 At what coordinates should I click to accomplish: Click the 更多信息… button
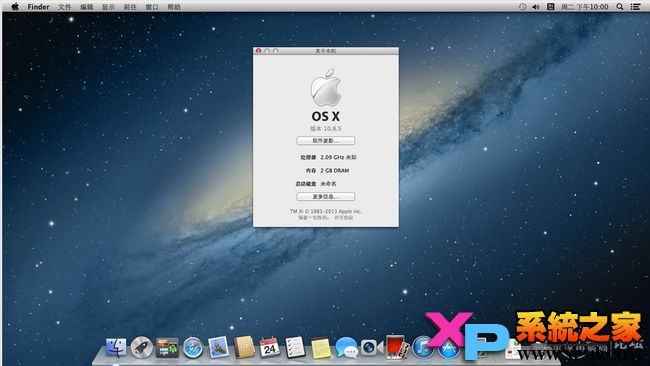coord(326,196)
